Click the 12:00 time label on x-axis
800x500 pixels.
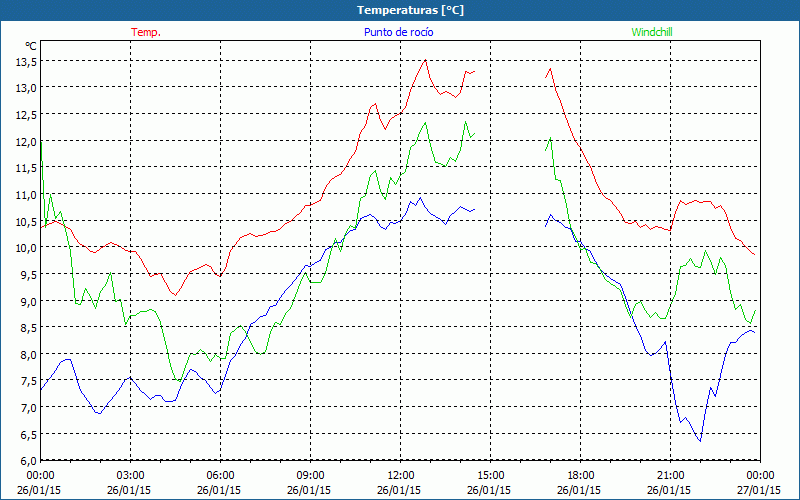click(399, 476)
